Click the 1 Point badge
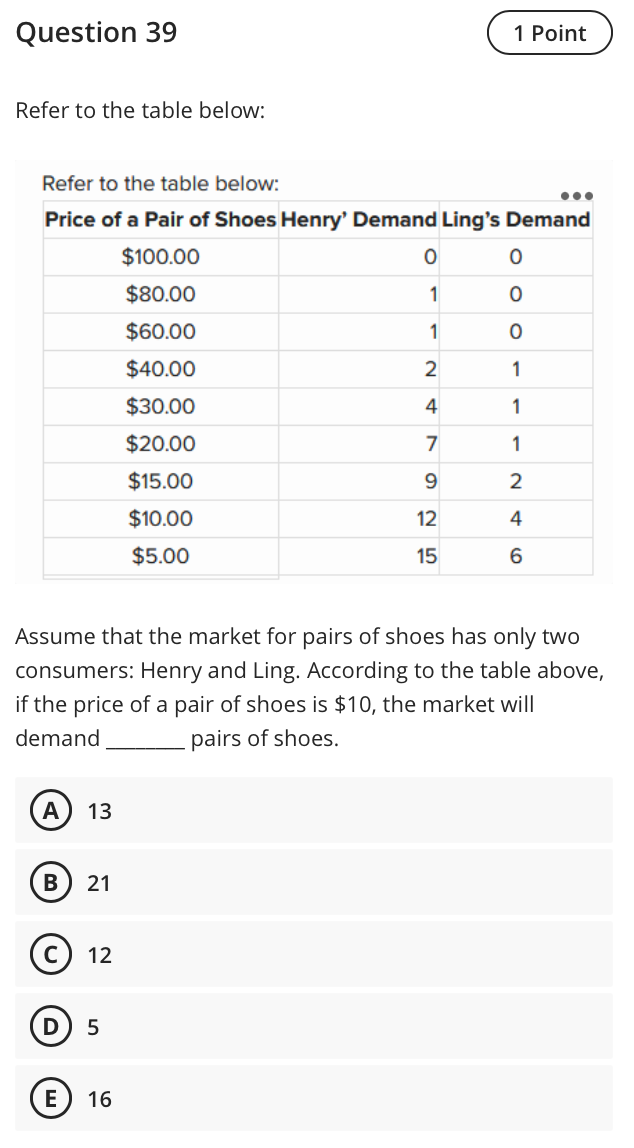The width and height of the screenshot is (634, 1148). pyautogui.click(x=549, y=33)
